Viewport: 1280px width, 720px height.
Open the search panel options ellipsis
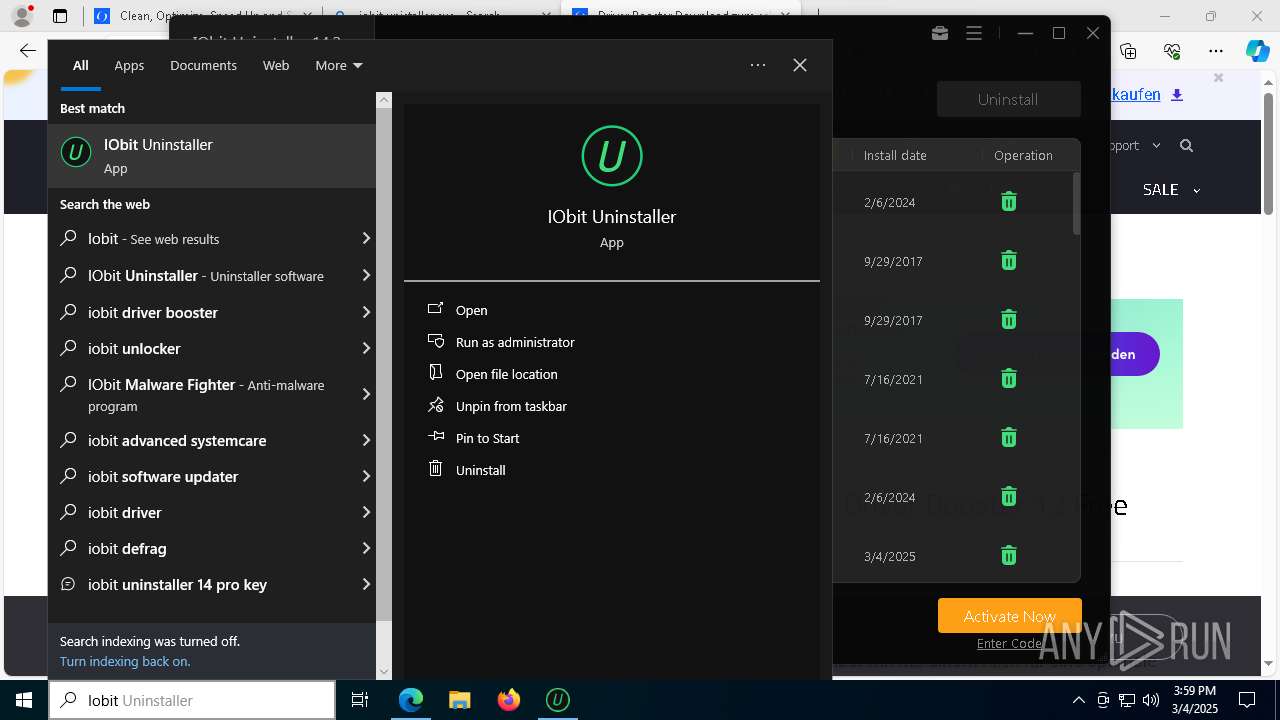pyautogui.click(x=758, y=65)
